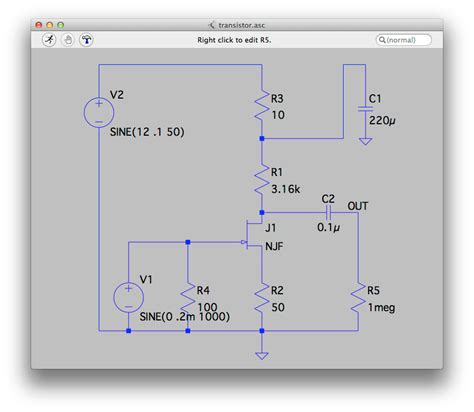The image size is (474, 412).
Task: Click the R3 value 10
Action: pyautogui.click(x=278, y=115)
